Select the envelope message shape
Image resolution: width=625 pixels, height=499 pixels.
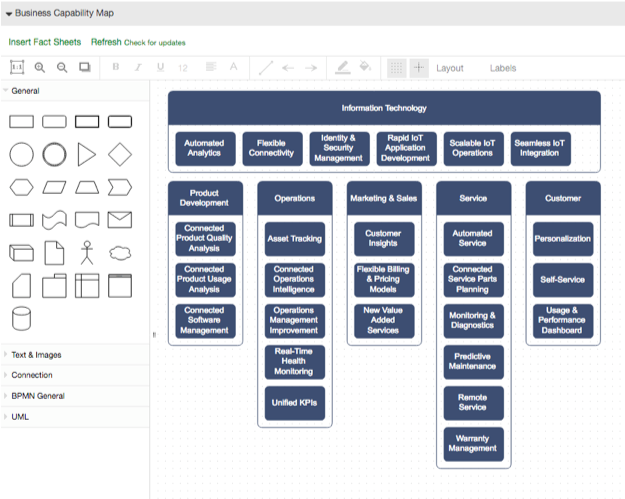pyautogui.click(x=120, y=220)
